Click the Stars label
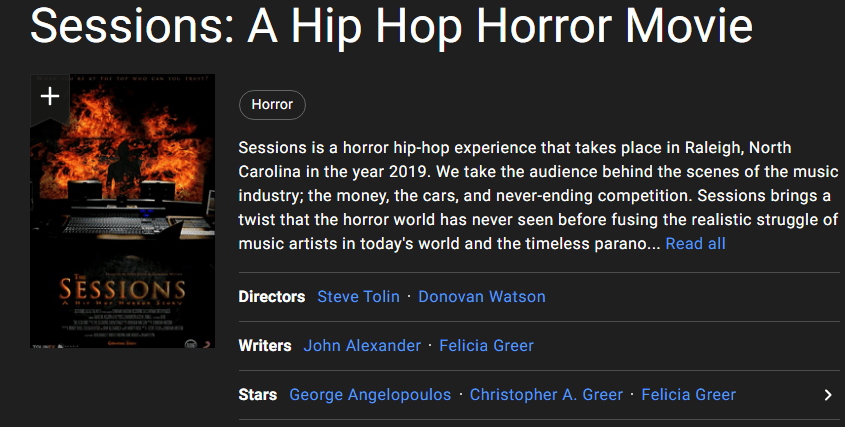Image resolution: width=845 pixels, height=427 pixels. [x=258, y=395]
